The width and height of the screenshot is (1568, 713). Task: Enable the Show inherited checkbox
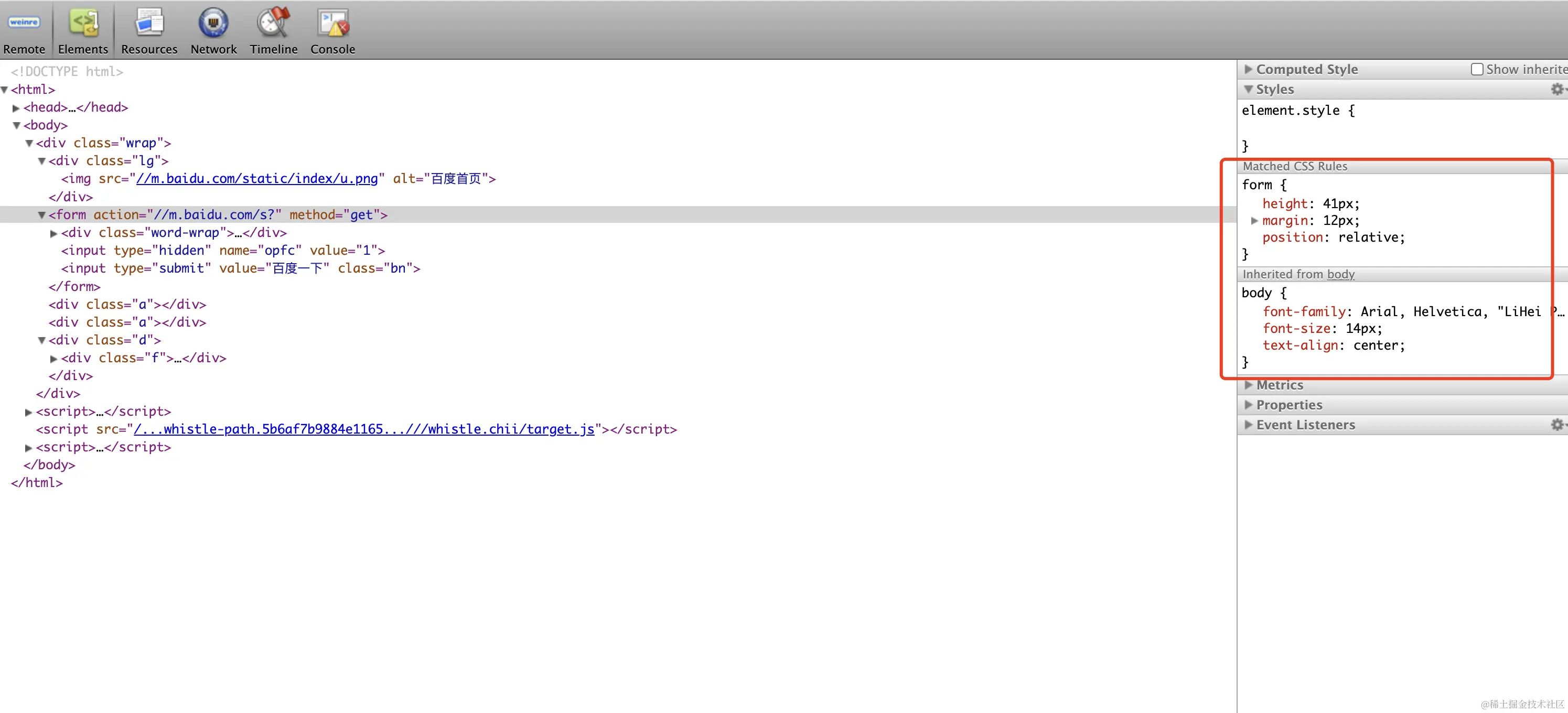1477,69
